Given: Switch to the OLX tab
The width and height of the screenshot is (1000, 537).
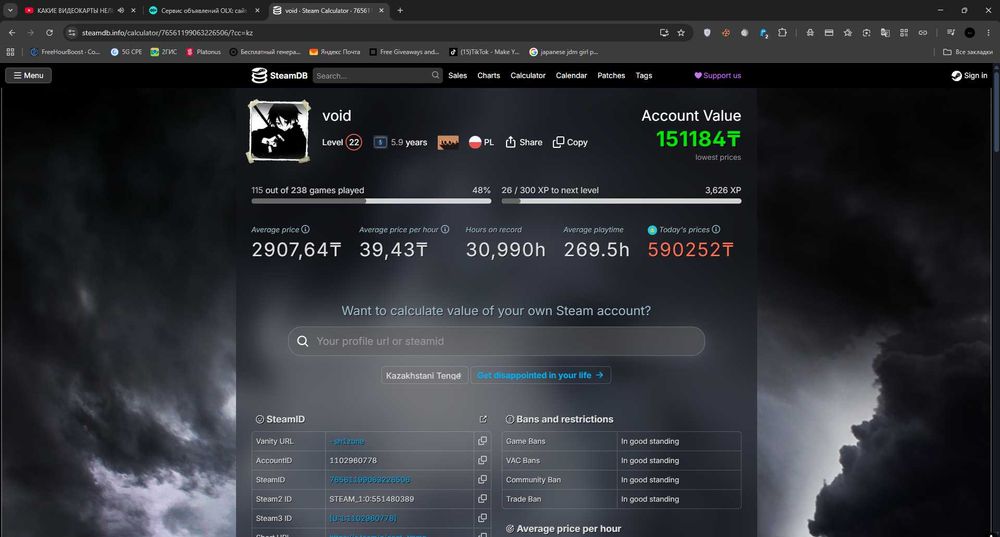Looking at the screenshot, I should [x=203, y=10].
